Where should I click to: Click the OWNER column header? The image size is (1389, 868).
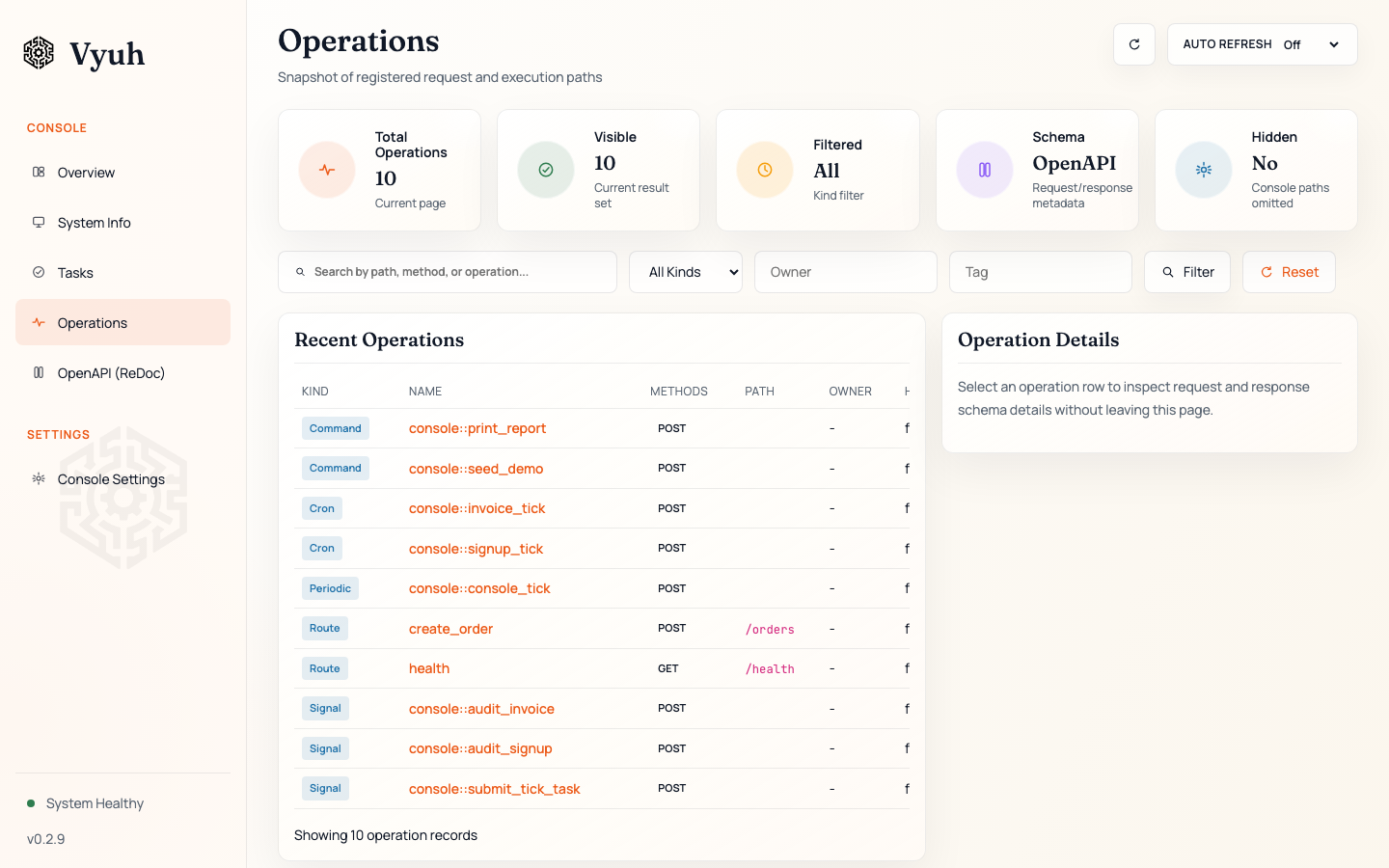tap(851, 392)
